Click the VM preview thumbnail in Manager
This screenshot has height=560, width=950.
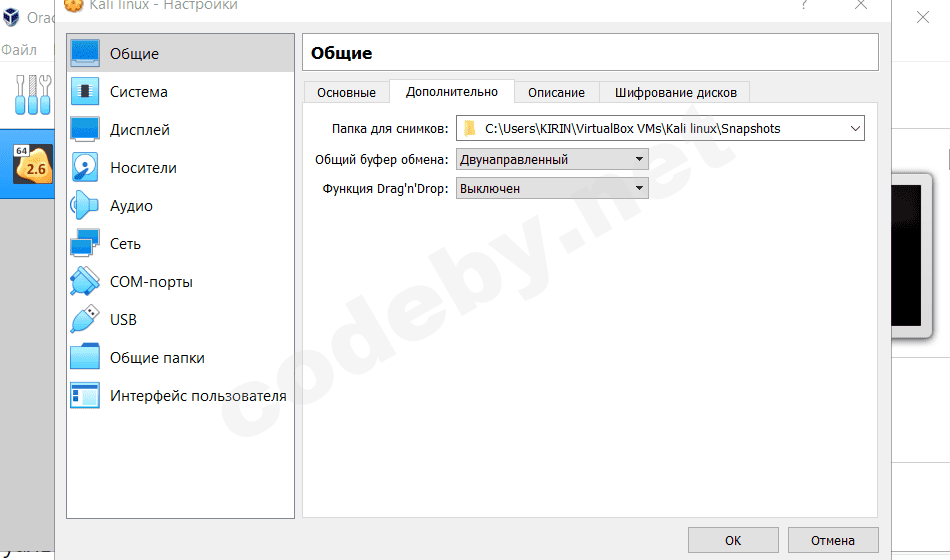tap(912, 255)
